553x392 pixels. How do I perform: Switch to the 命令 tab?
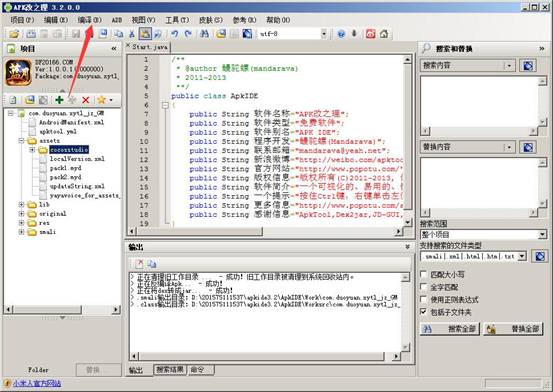click(x=201, y=369)
